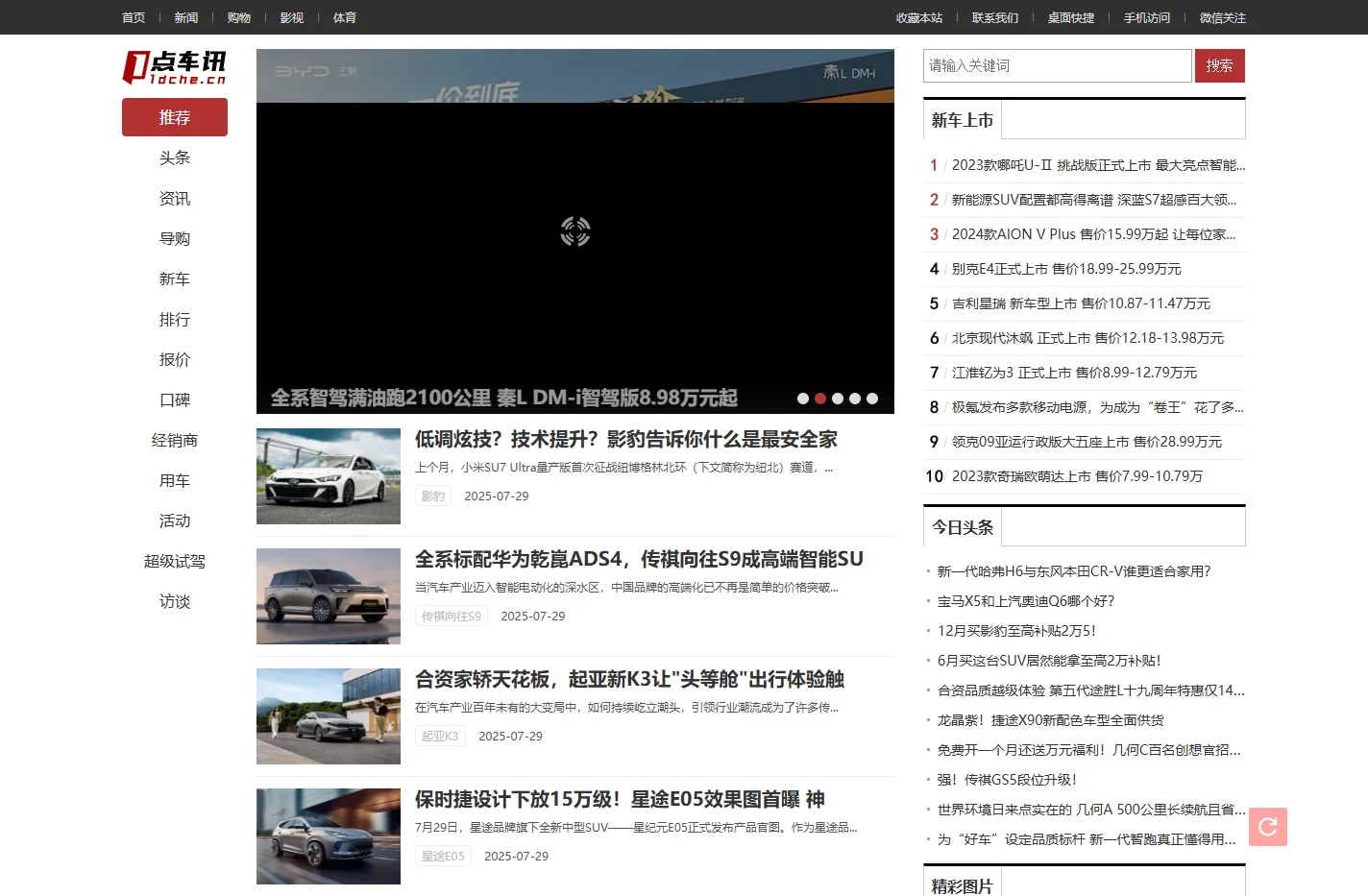Select 口碑 in the sidebar
The height and width of the screenshot is (896, 1368).
175,400
